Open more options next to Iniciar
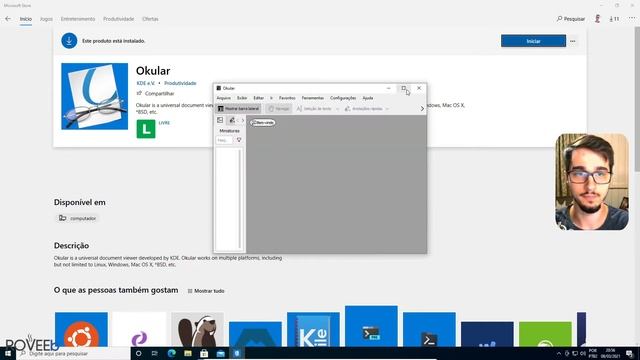Image resolution: width=640 pixels, height=360 pixels. coord(573,41)
